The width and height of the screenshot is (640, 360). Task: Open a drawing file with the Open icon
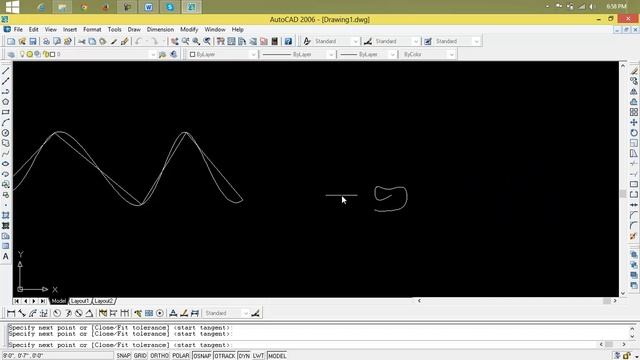(x=22, y=41)
